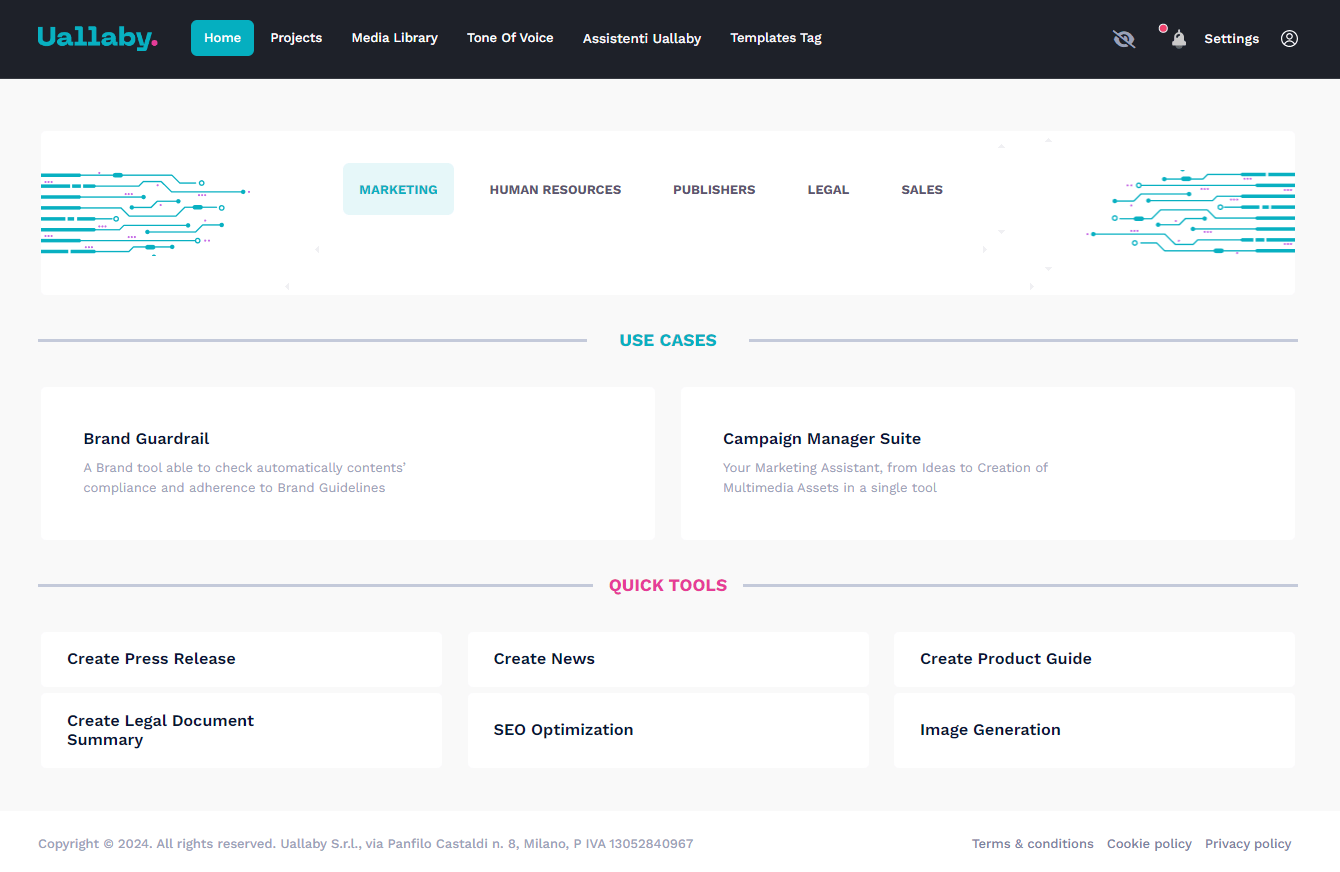Screen dimensions: 1340x872
Task: Open the user profile icon
Action: coord(1289,39)
